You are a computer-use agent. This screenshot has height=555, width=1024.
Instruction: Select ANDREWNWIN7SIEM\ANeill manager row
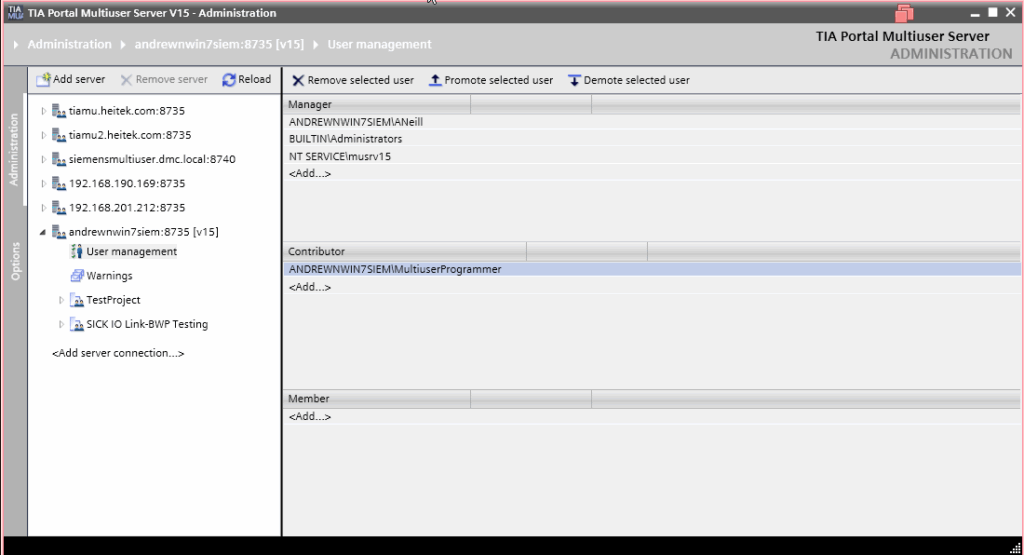point(652,122)
